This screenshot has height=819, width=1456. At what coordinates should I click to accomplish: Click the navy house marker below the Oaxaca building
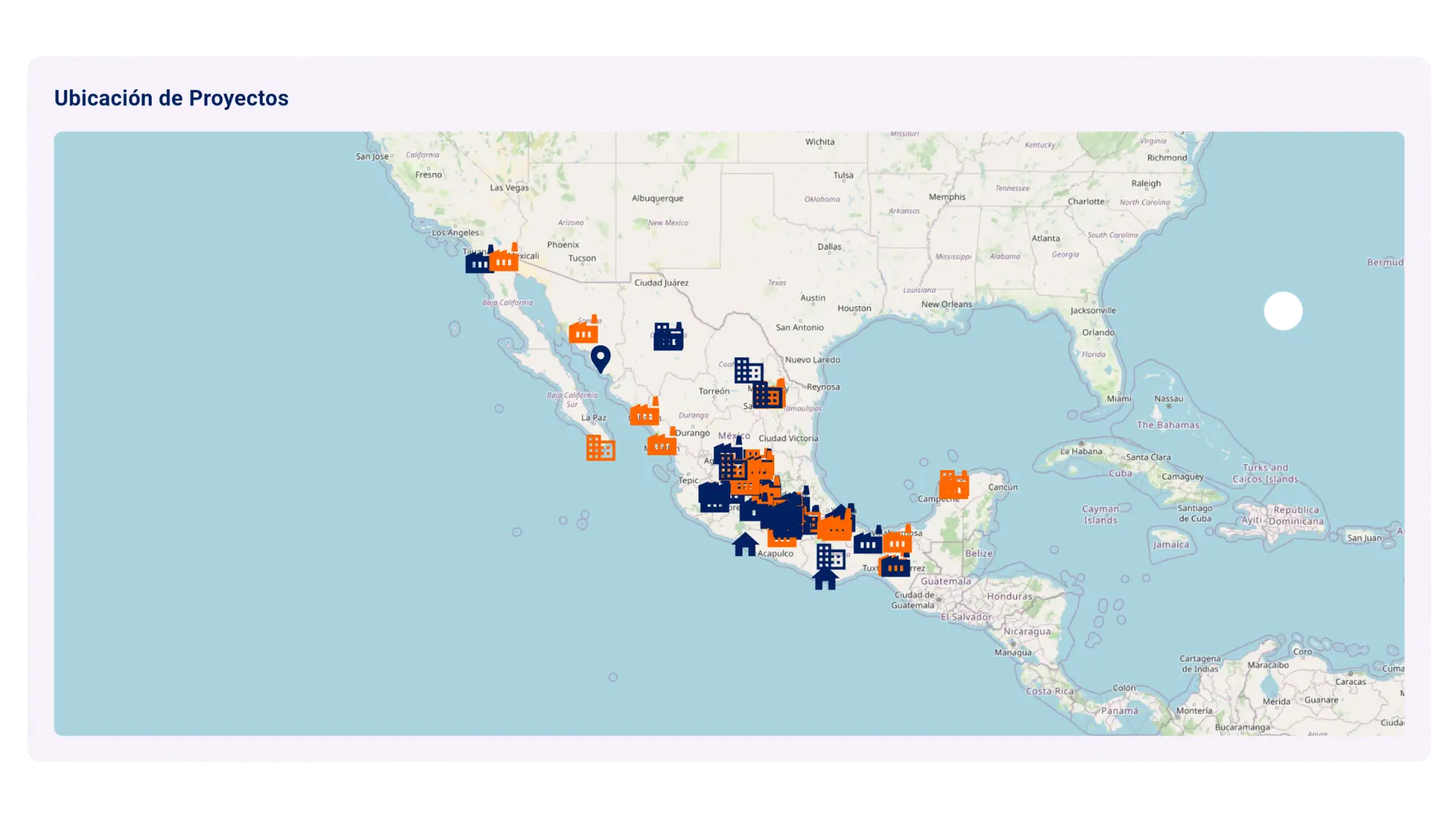pyautogui.click(x=827, y=582)
